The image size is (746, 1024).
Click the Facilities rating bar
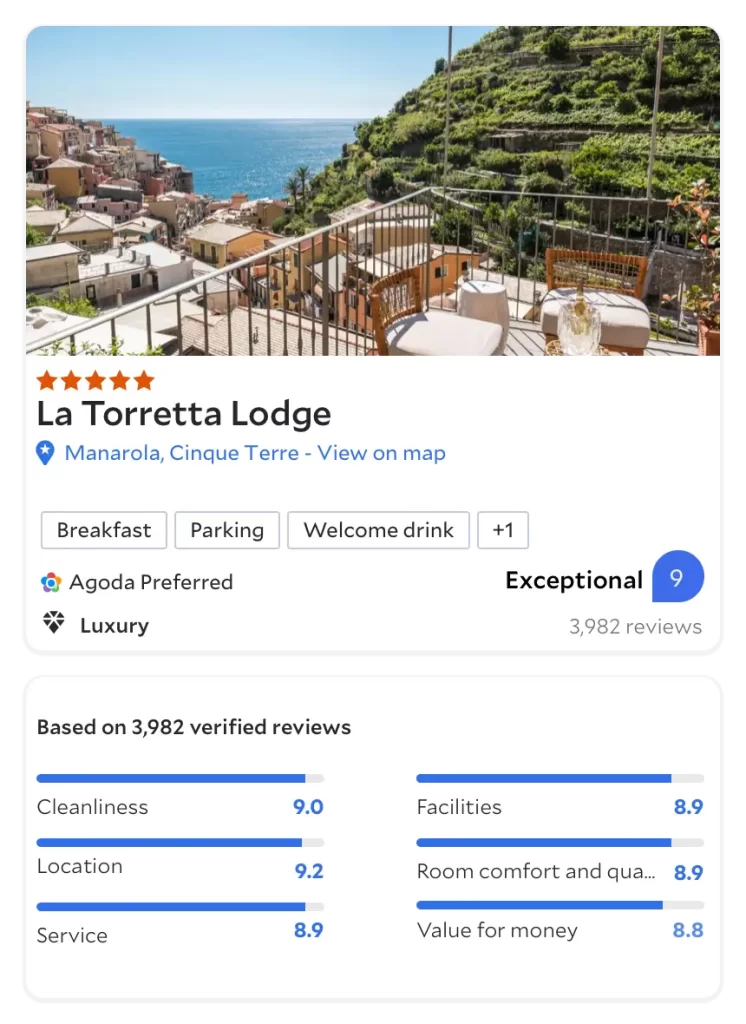click(x=559, y=778)
